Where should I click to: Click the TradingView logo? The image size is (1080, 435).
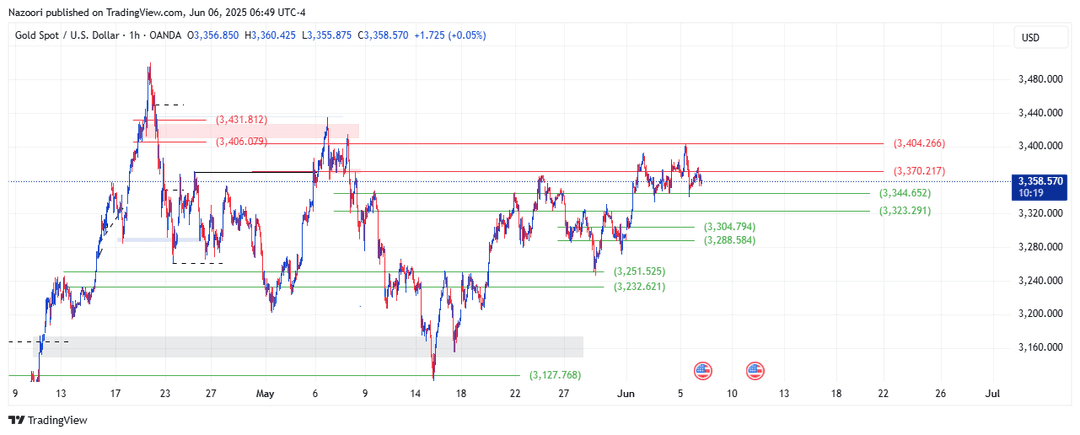click(48, 420)
